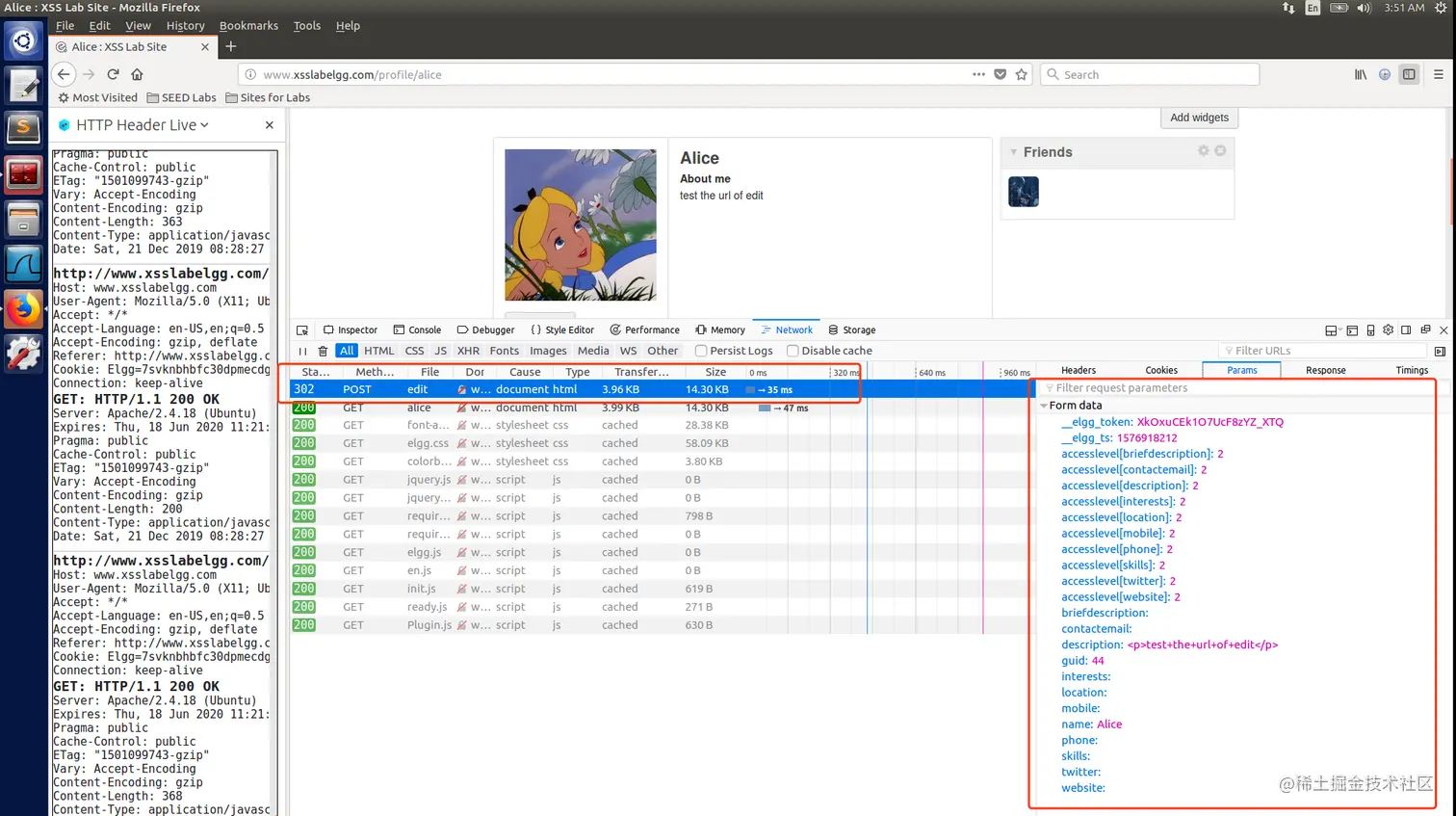Close the HTTP Header Live sidebar
This screenshot has height=816, width=1456.
coord(270,125)
